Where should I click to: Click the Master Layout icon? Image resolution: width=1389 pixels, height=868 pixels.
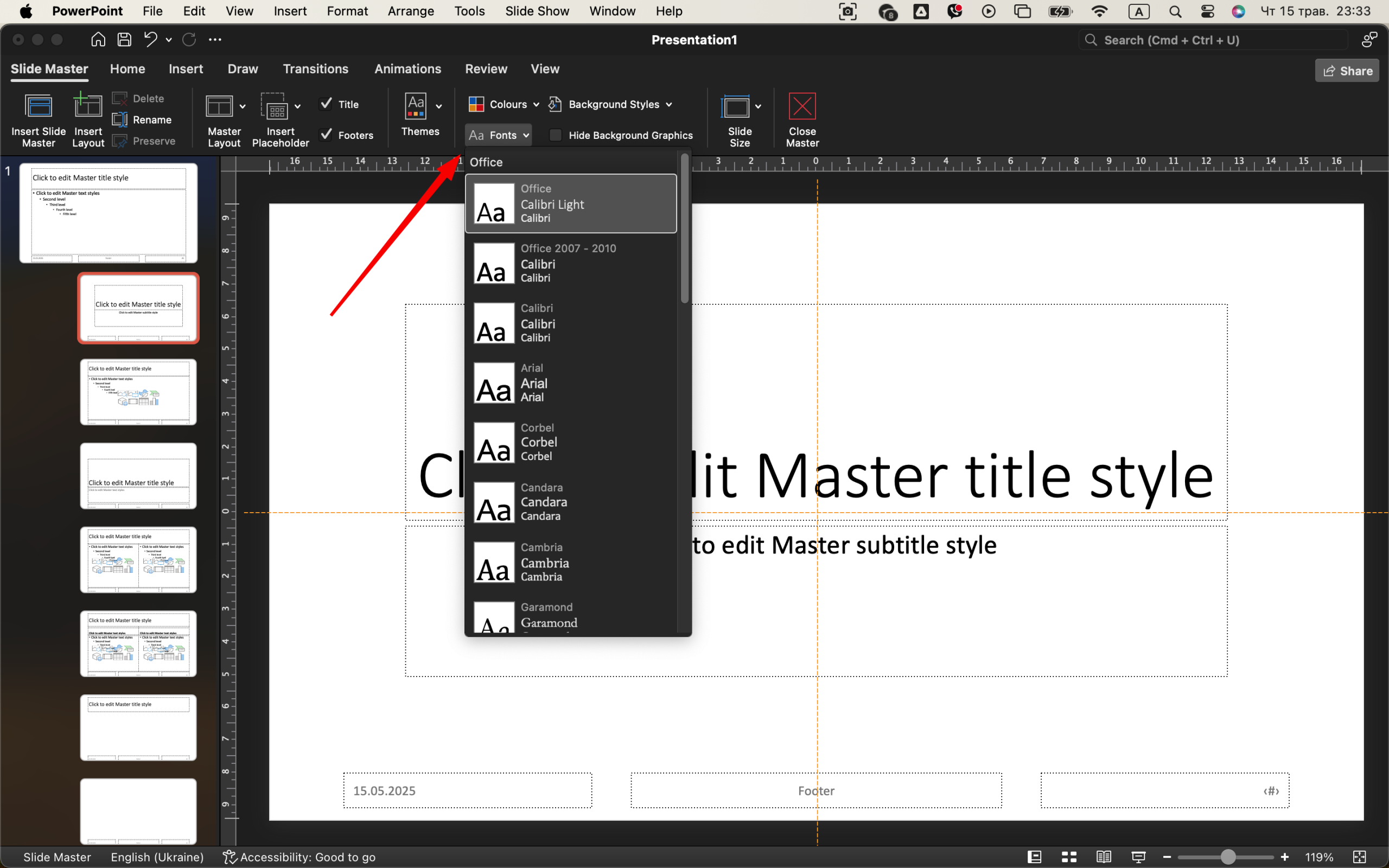click(x=219, y=107)
